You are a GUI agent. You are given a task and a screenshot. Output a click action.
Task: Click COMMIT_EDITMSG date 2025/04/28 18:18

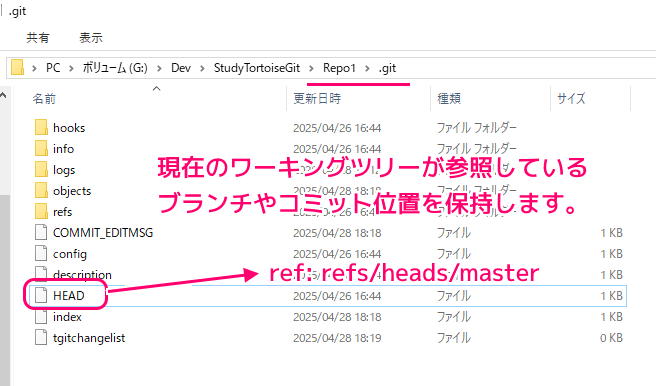(337, 233)
